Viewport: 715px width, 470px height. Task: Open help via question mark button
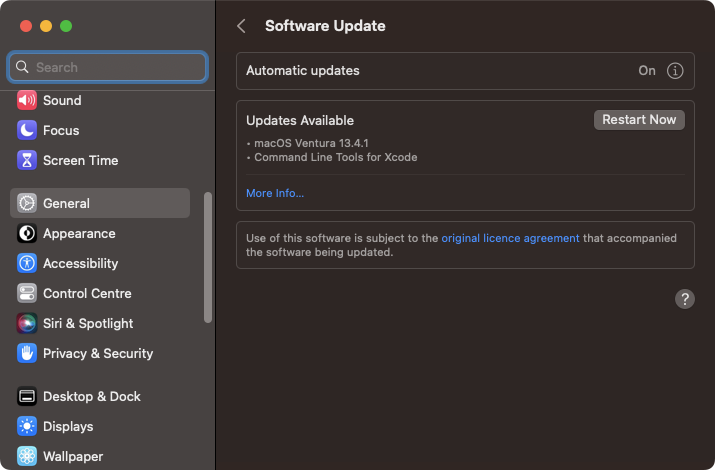684,299
